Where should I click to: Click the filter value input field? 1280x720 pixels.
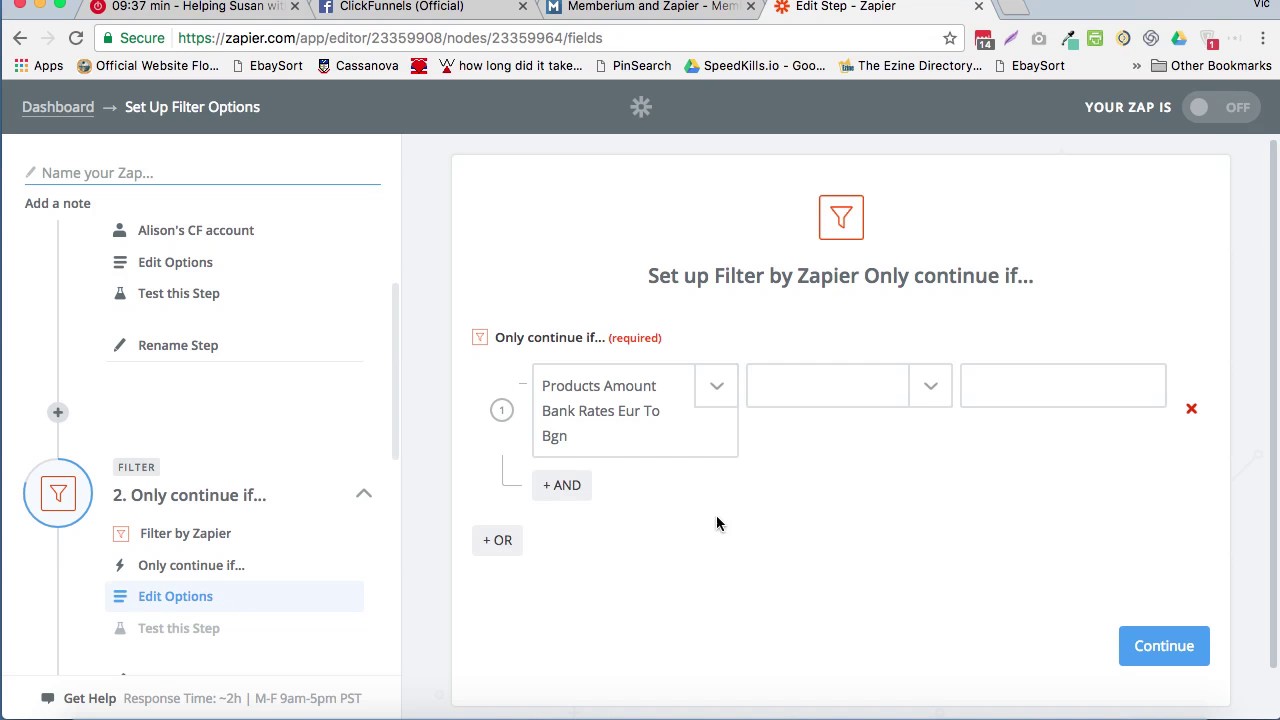click(1063, 386)
